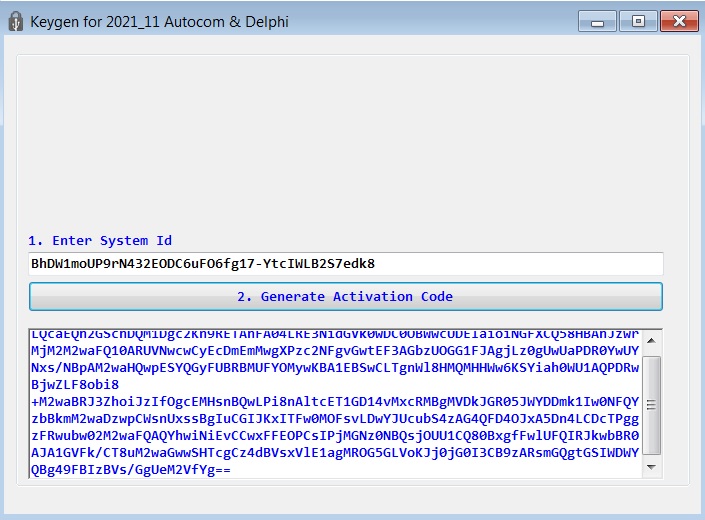The width and height of the screenshot is (705, 520).
Task: Click the code line starting AJA1GVFk/CT8u
Action: 335,453
